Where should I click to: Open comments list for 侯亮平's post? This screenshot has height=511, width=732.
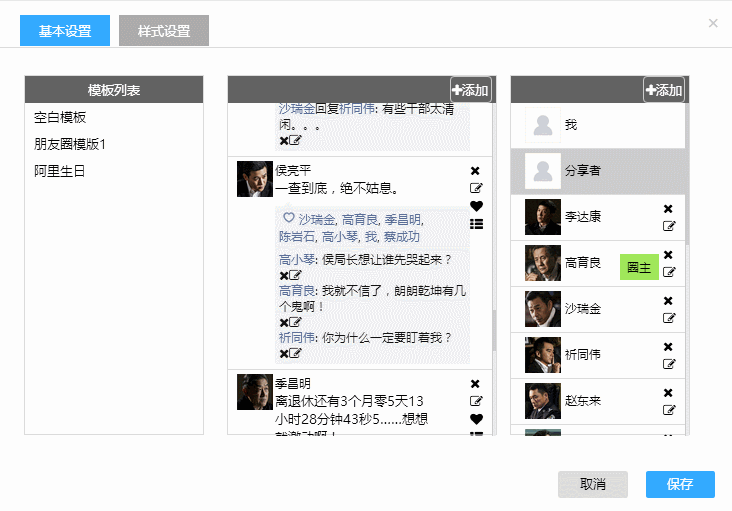click(x=476, y=224)
